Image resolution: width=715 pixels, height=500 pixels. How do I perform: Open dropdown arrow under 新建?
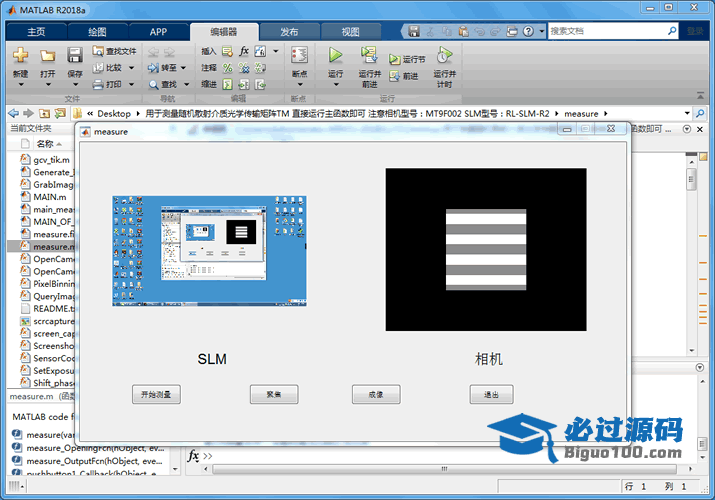(x=21, y=85)
